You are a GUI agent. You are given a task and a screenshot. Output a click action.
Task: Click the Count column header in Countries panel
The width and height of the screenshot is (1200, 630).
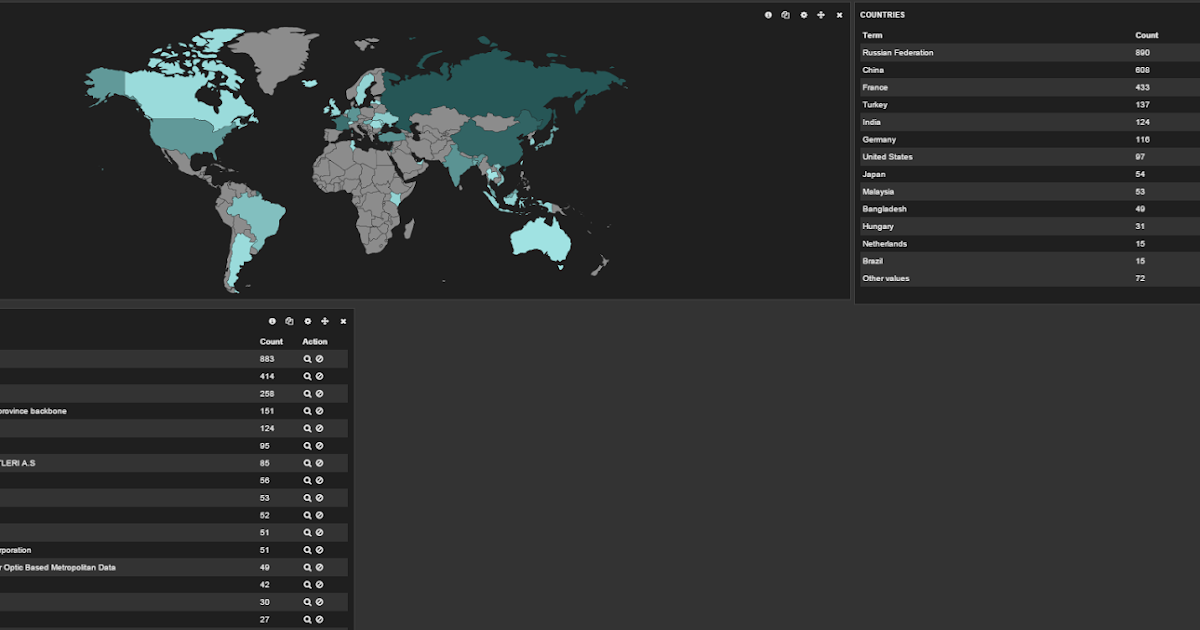(1146, 35)
